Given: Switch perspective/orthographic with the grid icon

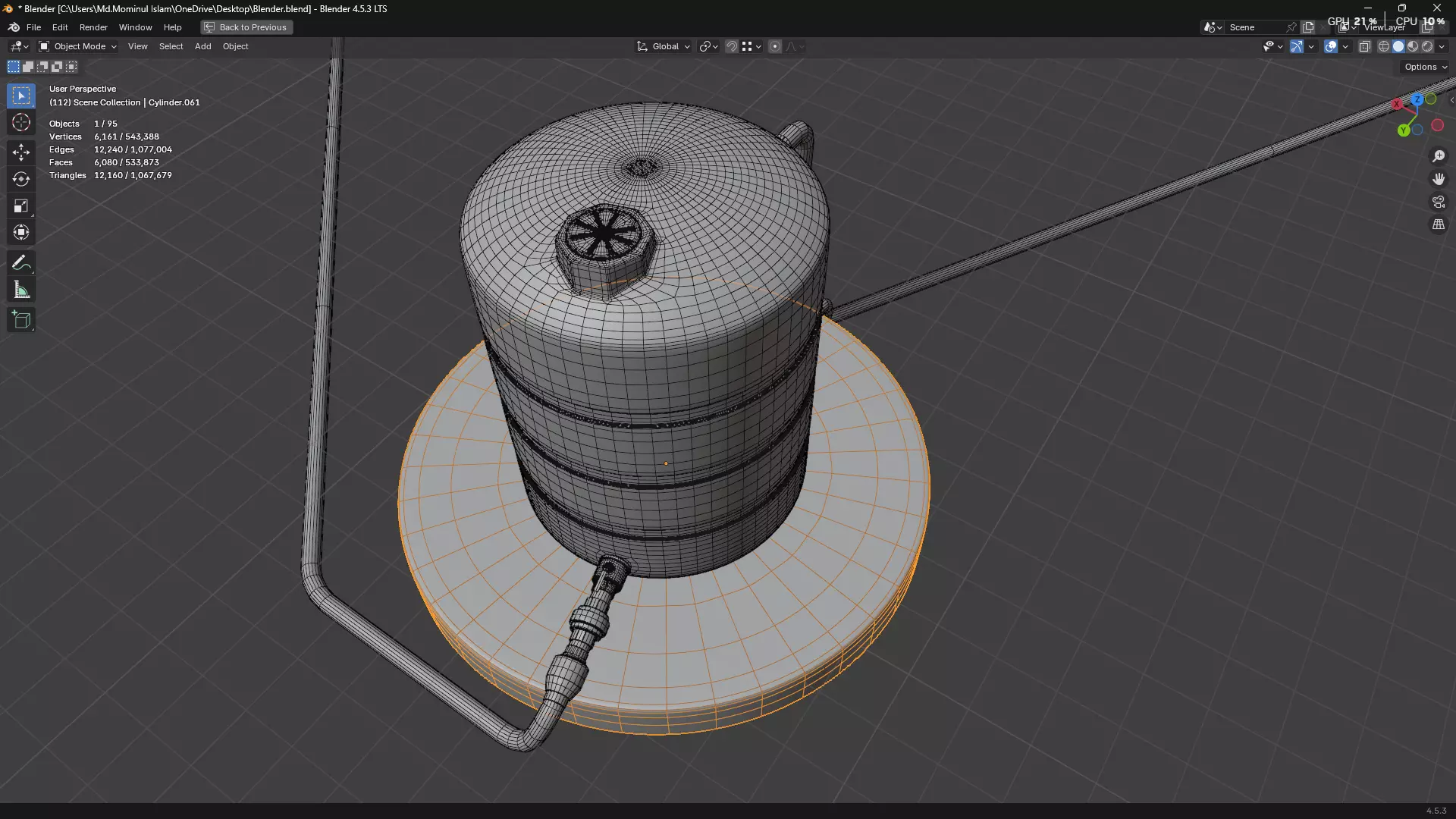Looking at the screenshot, I should point(1439,224).
